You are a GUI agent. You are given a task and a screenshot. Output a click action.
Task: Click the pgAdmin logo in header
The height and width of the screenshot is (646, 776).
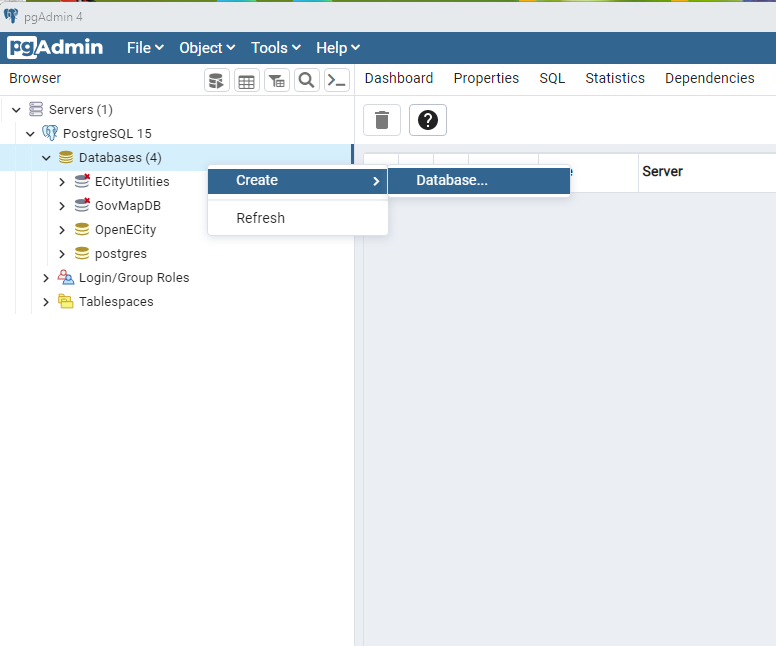(x=55, y=48)
